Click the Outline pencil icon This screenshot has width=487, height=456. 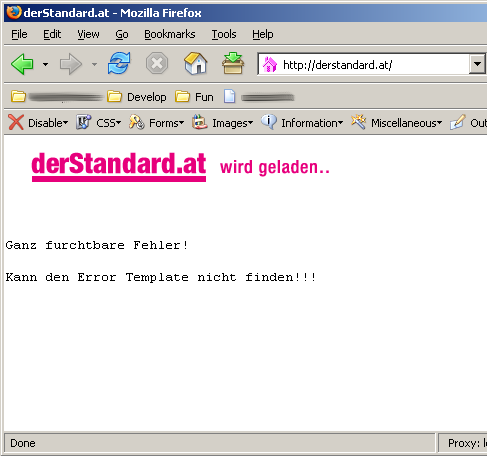(458, 122)
